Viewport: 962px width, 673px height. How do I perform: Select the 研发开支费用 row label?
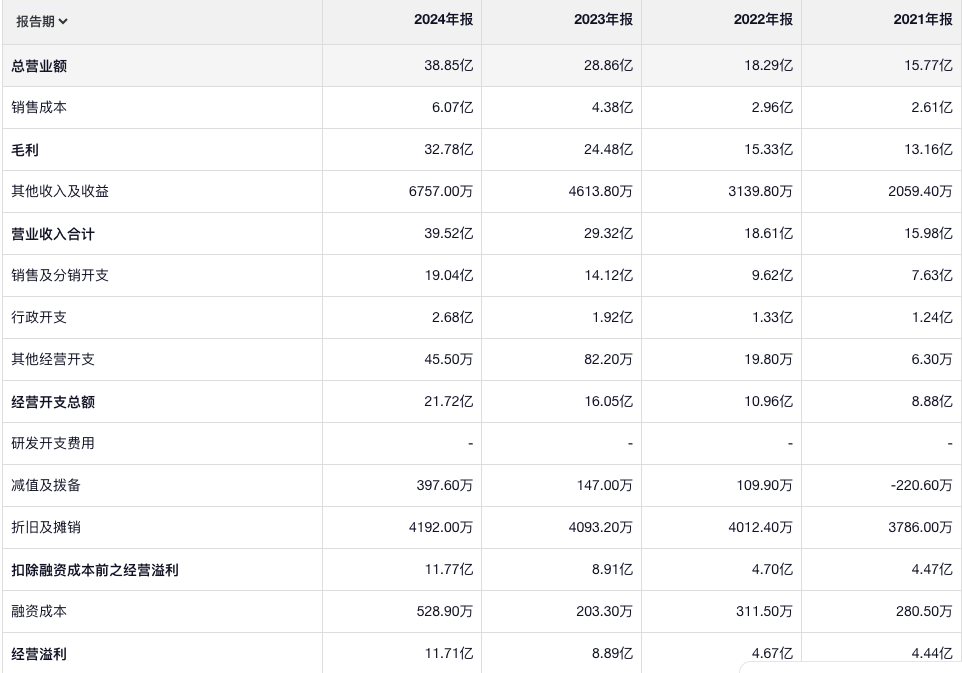point(53,443)
